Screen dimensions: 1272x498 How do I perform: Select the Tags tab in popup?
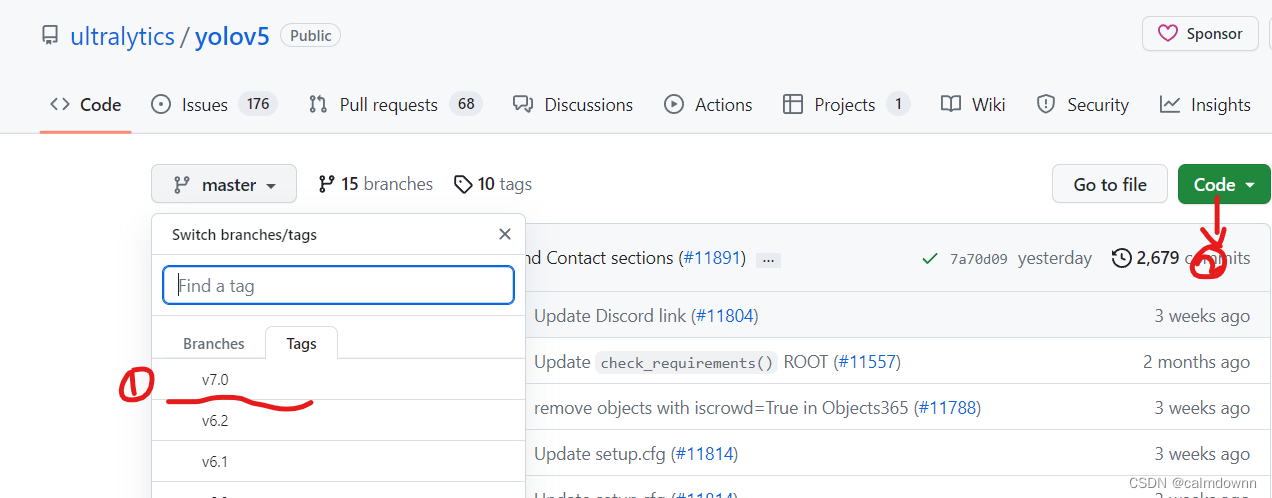[x=301, y=343]
